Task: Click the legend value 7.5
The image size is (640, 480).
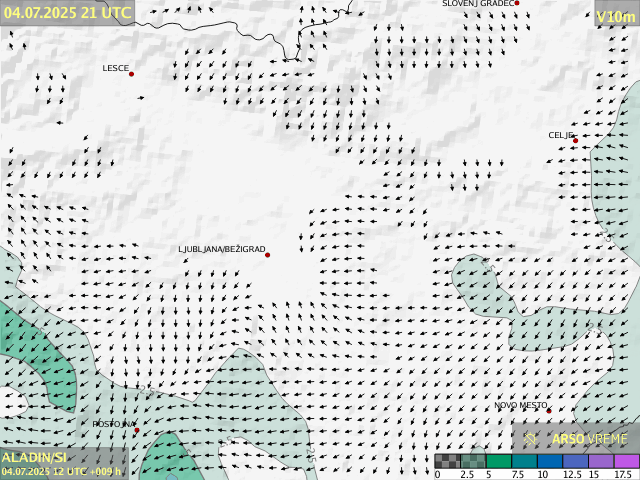Action: coord(518,474)
